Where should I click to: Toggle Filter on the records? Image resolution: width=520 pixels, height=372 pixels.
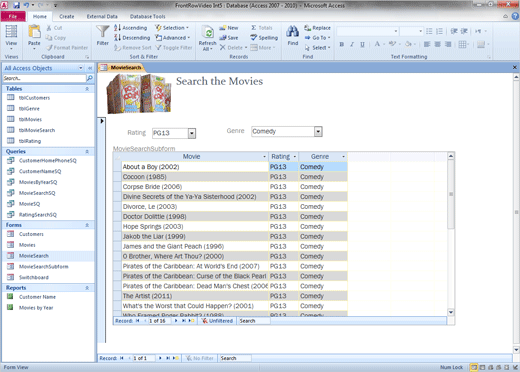click(x=174, y=48)
